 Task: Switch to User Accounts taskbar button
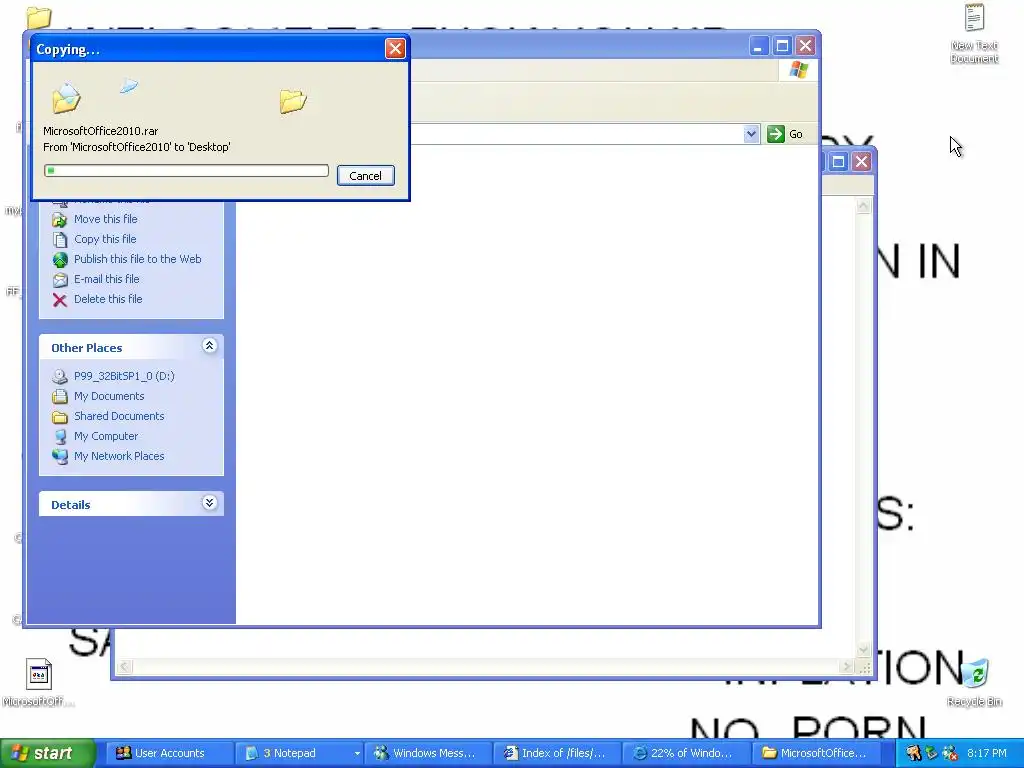click(168, 753)
